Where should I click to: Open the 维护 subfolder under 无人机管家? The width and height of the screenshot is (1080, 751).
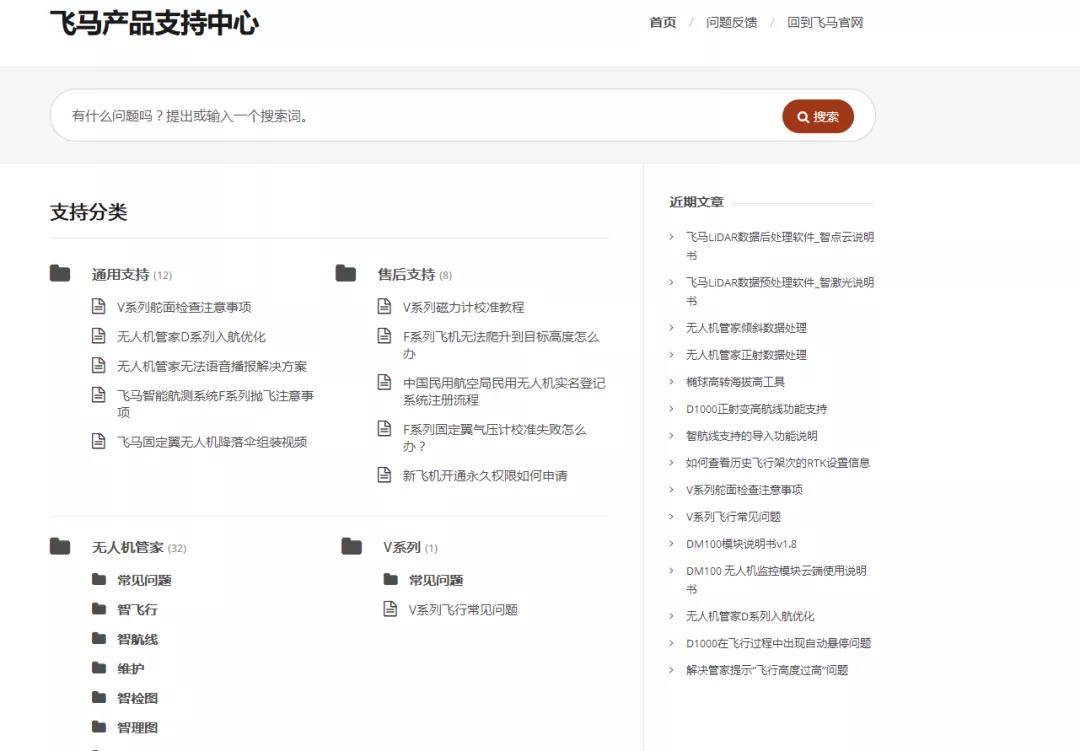130,668
